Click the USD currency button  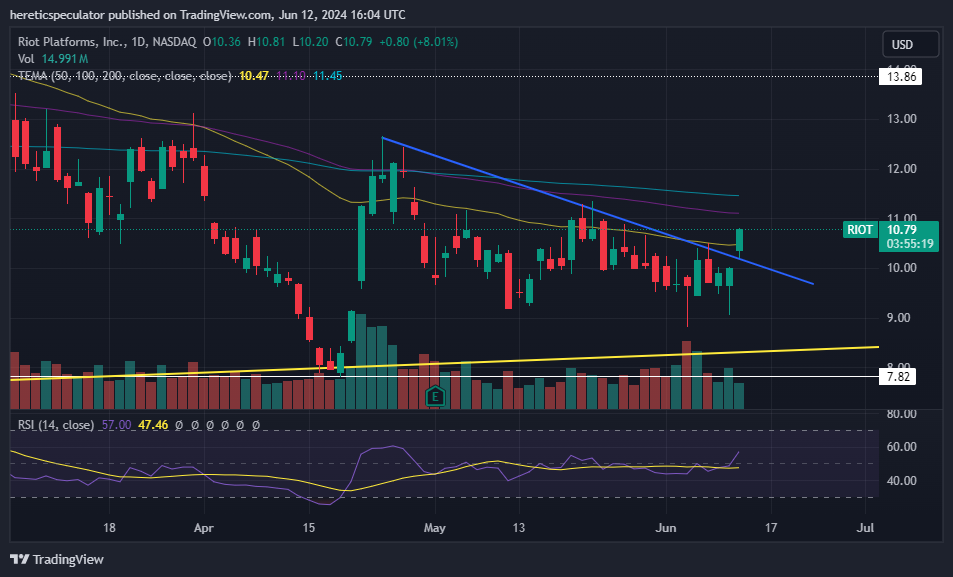[x=910, y=44]
